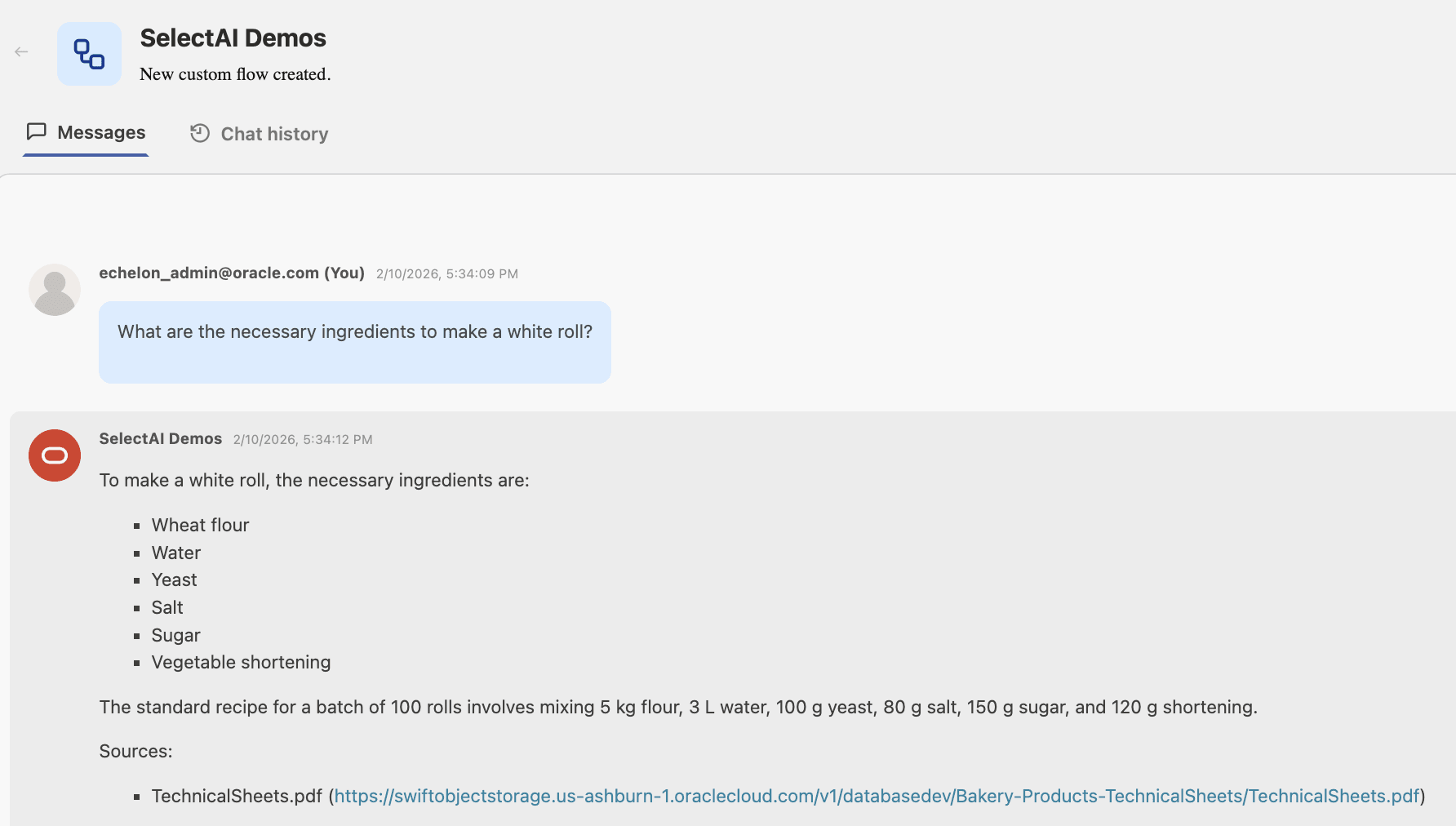
Task: Click the 5:34:12 PM reply timestamp
Action: [303, 440]
